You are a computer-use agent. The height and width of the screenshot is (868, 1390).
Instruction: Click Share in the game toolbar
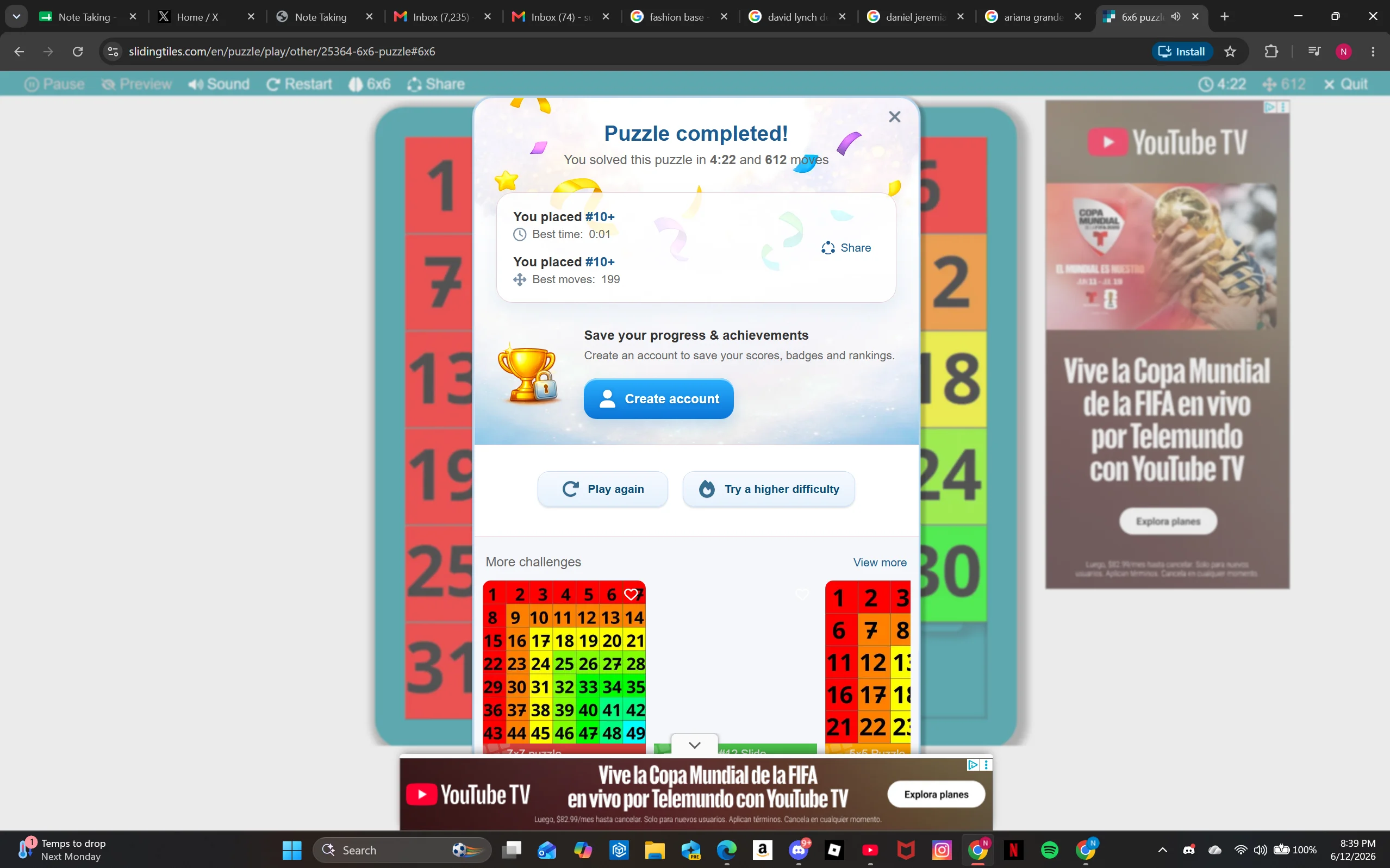click(436, 84)
